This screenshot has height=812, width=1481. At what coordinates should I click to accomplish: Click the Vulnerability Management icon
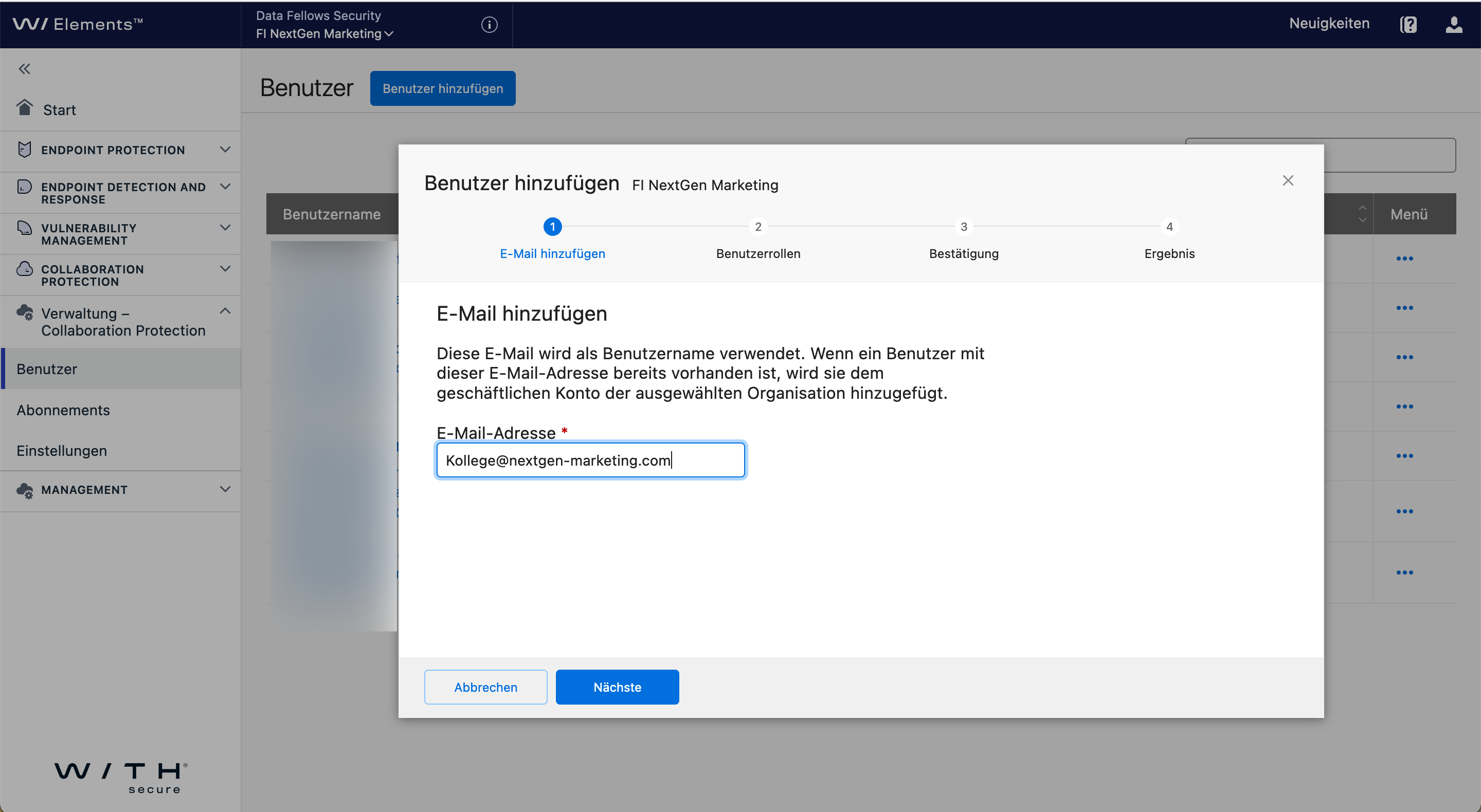24,228
